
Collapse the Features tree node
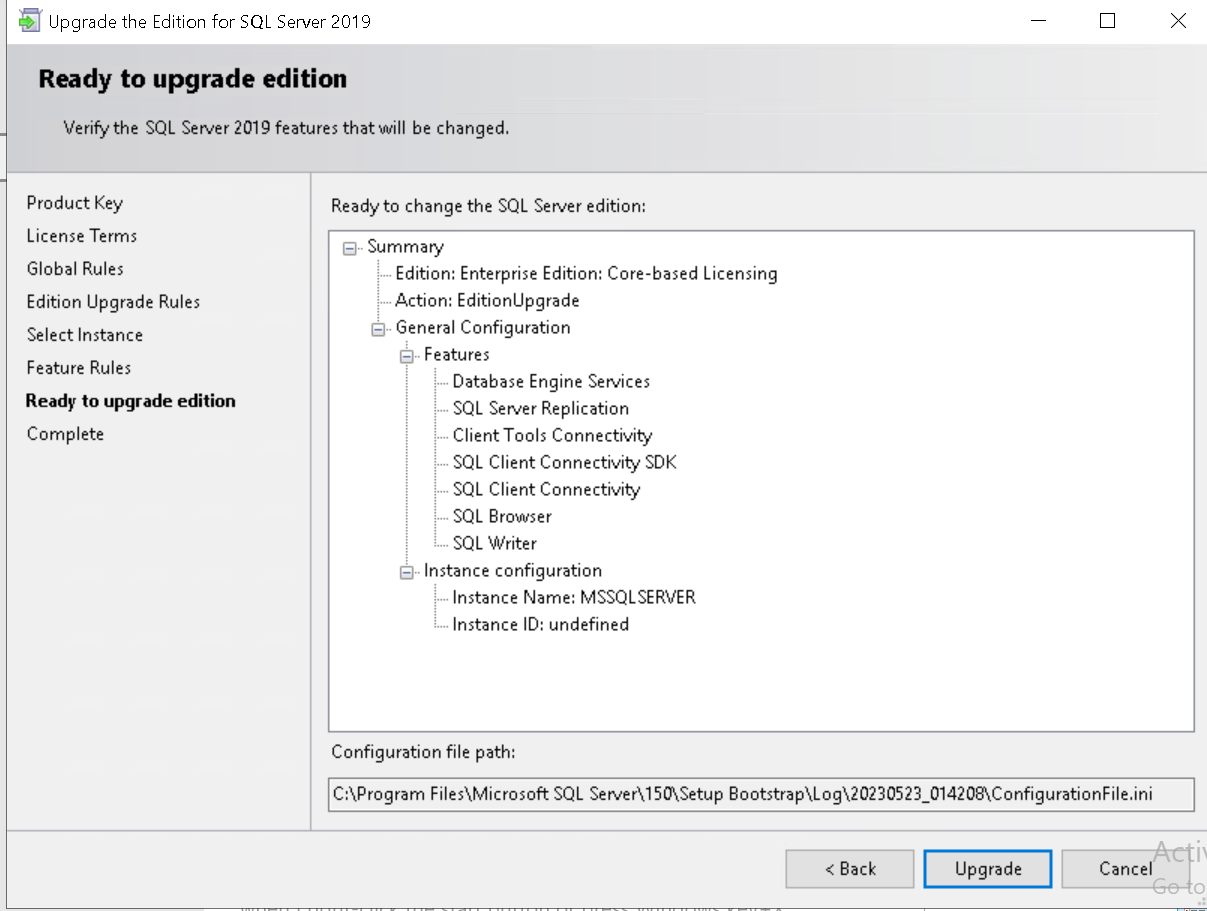click(x=406, y=355)
